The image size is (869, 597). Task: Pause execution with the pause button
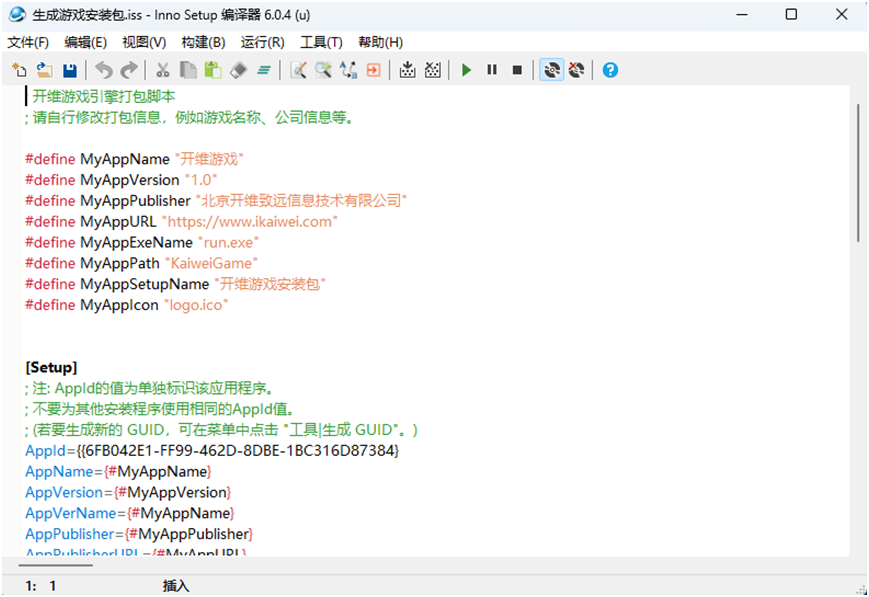coord(492,70)
